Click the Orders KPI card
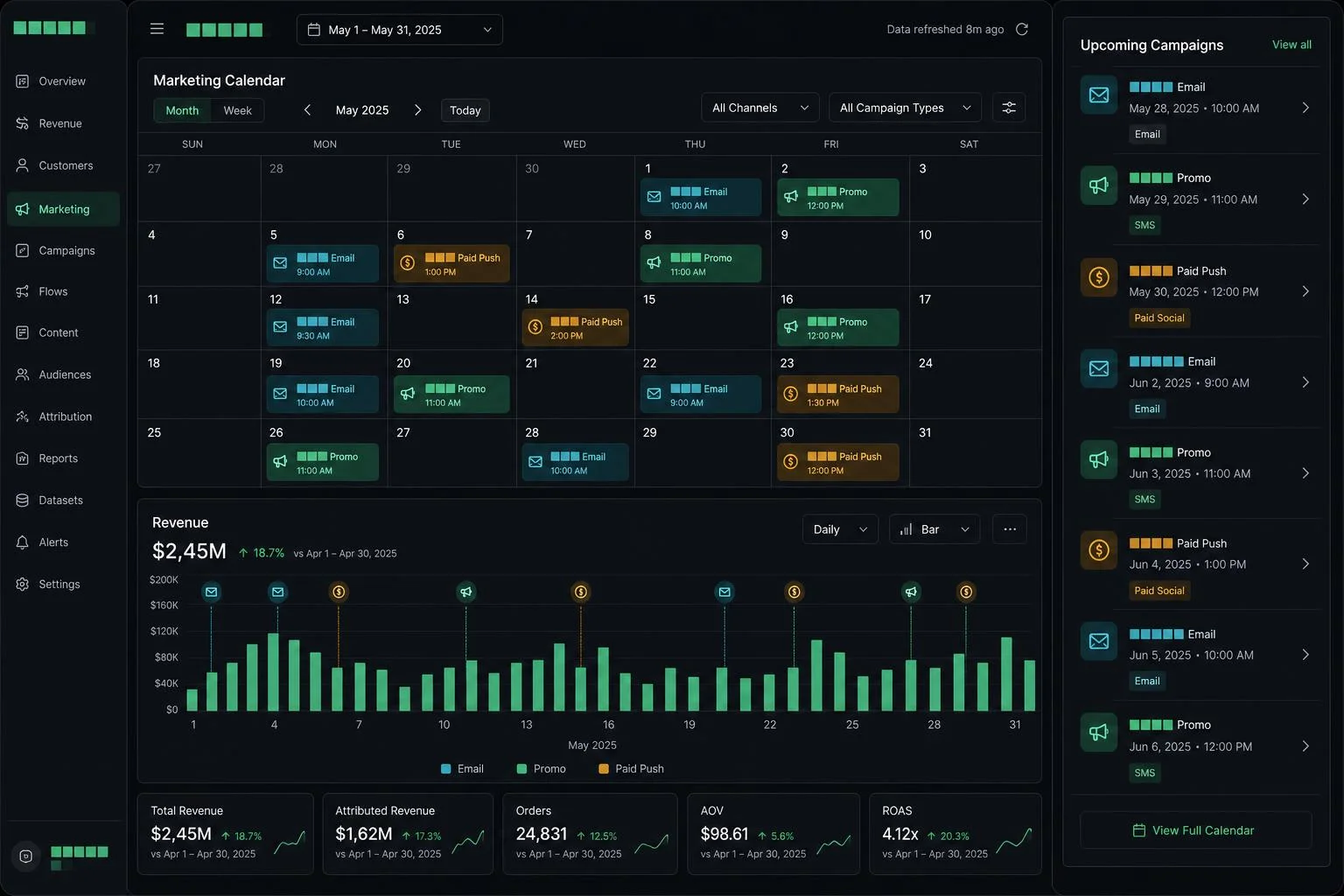This screenshot has width=1344, height=896. click(591, 834)
